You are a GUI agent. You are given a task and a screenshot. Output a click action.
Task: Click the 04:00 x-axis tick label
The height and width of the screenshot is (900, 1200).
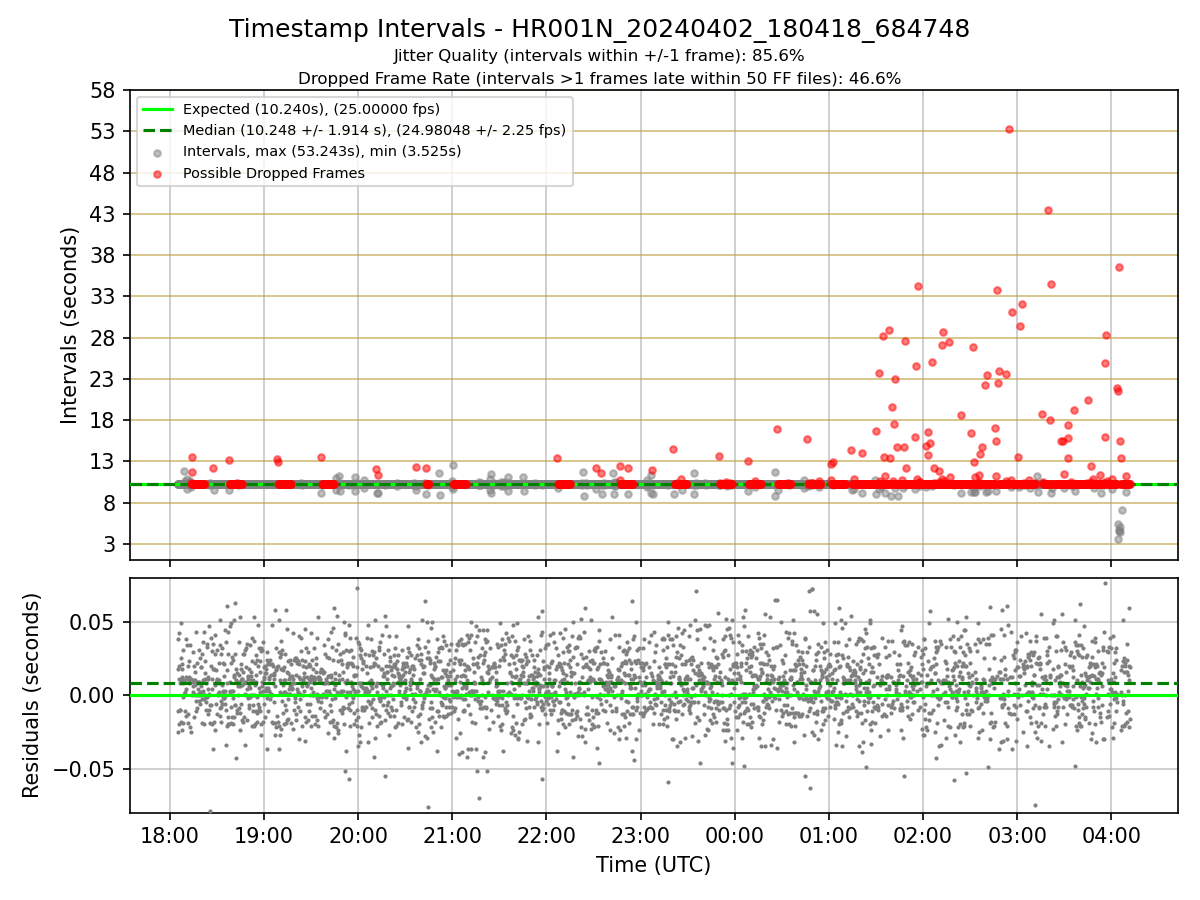1111,834
